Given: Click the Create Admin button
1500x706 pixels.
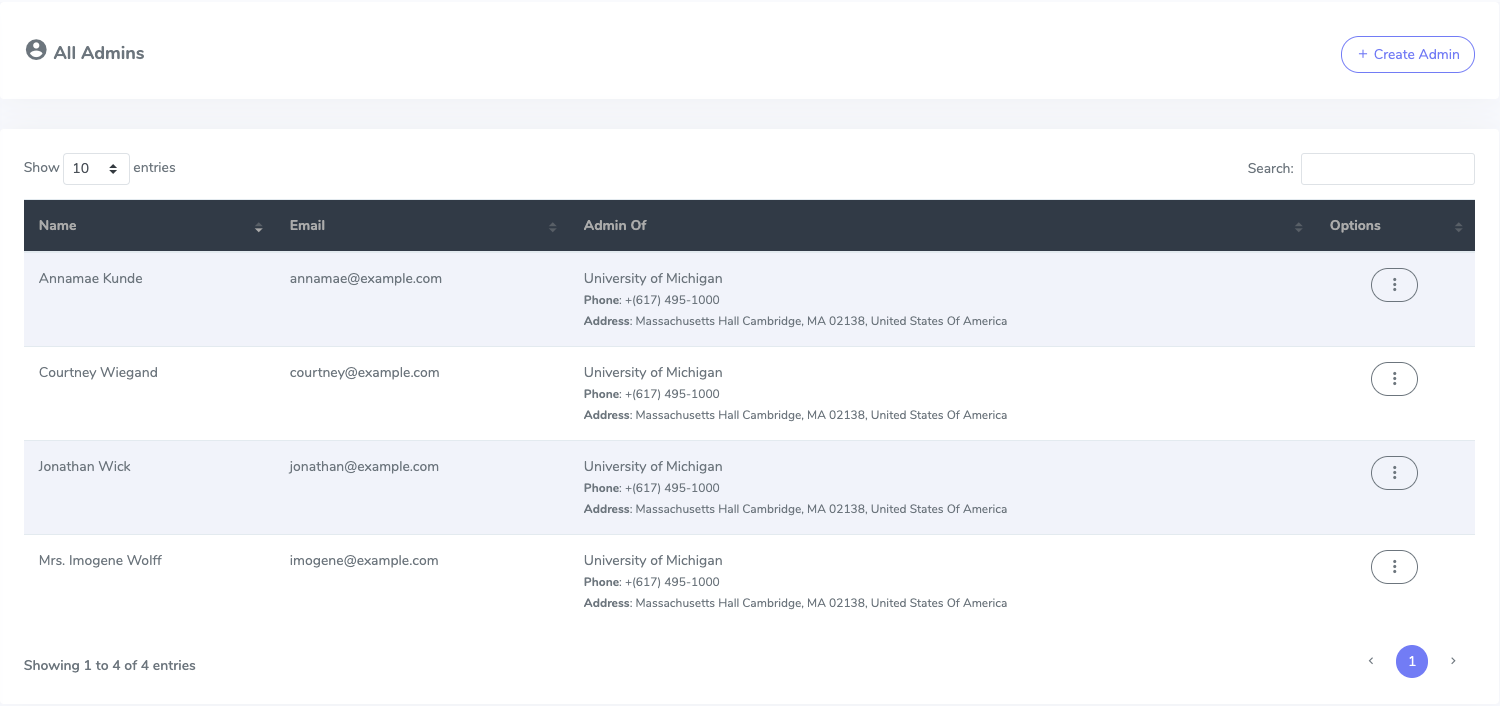Looking at the screenshot, I should [1407, 54].
